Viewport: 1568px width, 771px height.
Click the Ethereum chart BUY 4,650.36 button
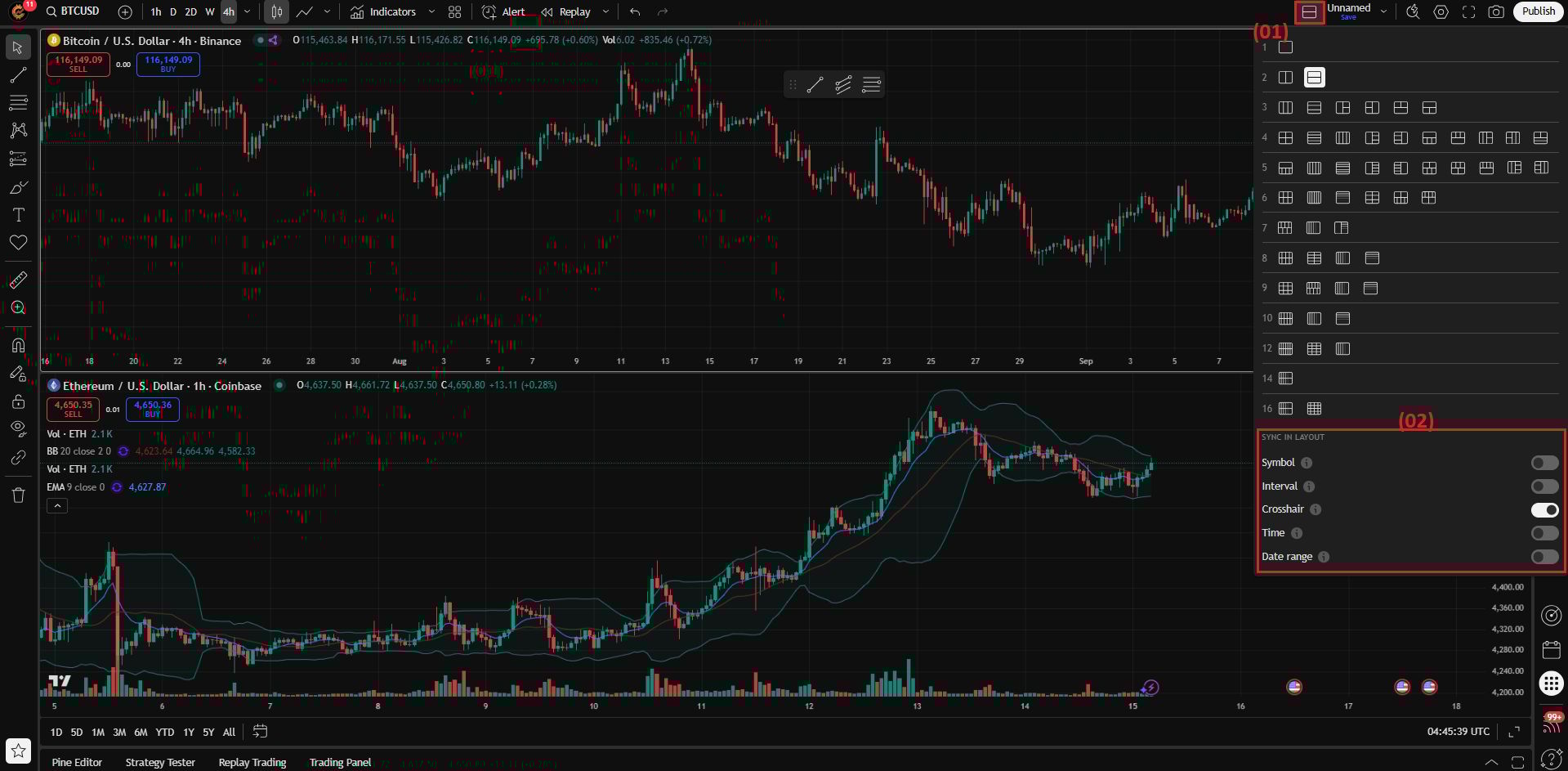coord(153,409)
